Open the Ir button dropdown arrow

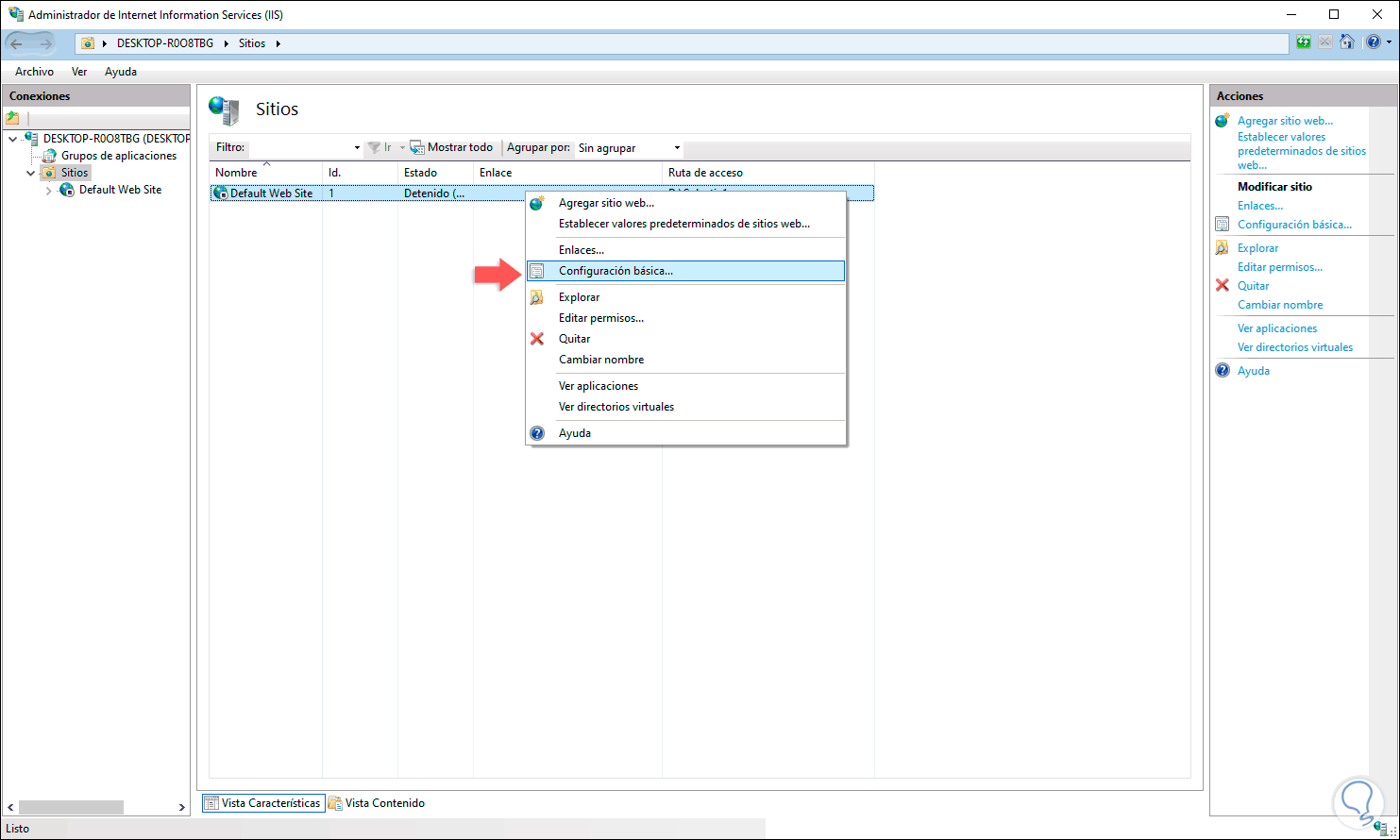coord(402,148)
